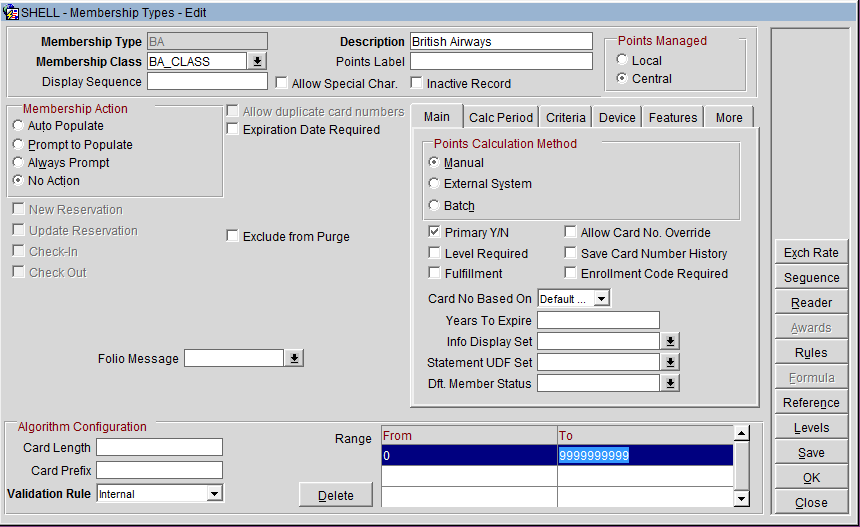Open the Membership Class lookup arrow
Viewport: 860px width, 527px height.
[258, 62]
